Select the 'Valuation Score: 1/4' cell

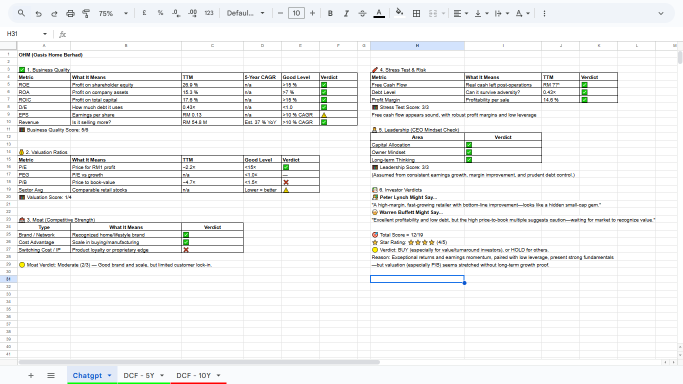coord(44,197)
